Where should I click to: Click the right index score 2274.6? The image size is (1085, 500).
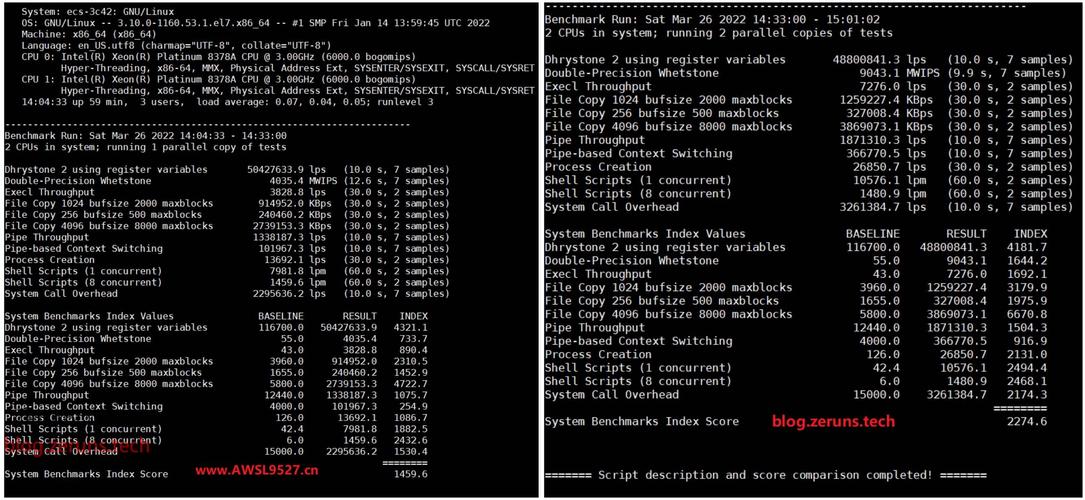point(1027,421)
